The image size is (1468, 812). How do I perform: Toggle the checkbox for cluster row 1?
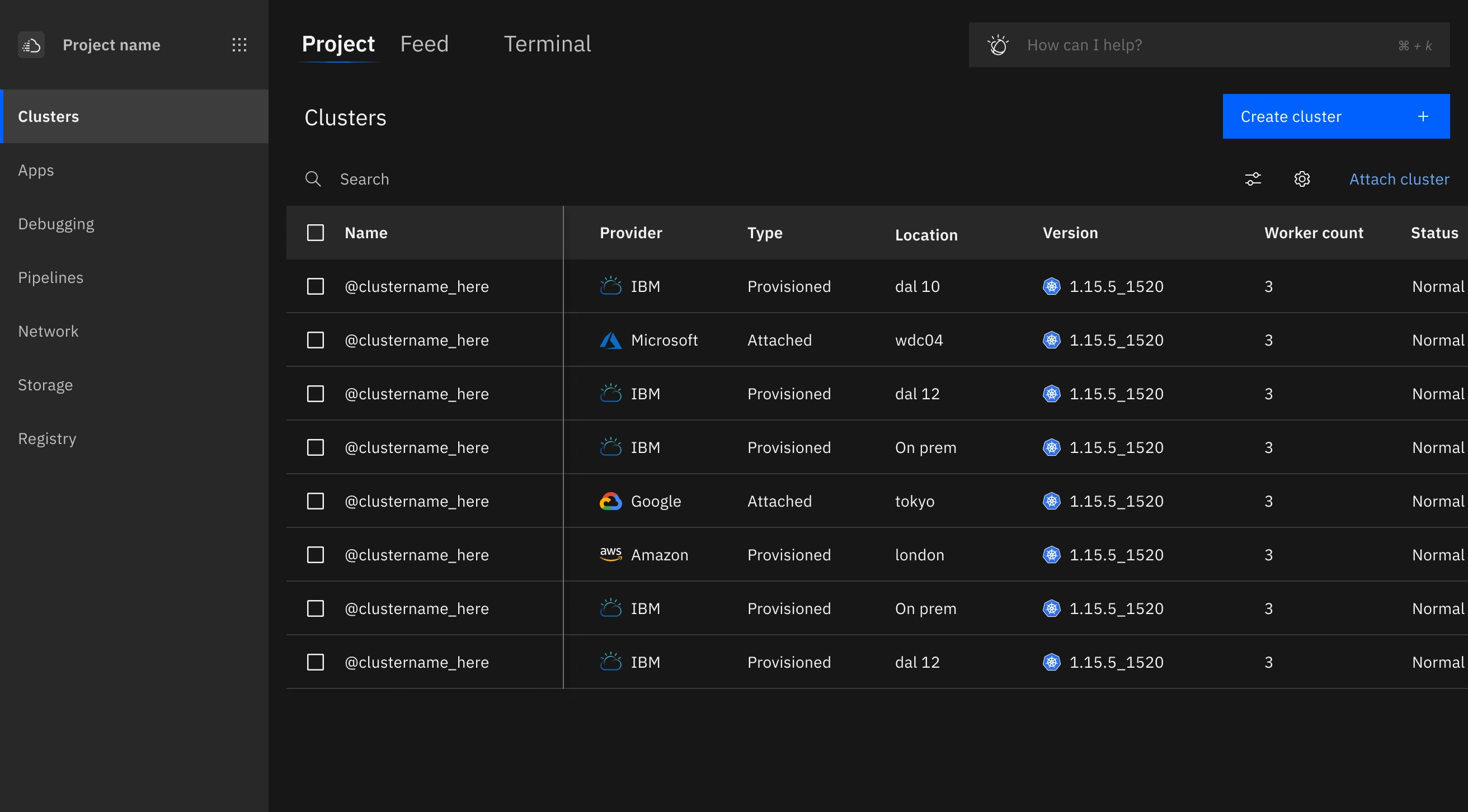(316, 286)
